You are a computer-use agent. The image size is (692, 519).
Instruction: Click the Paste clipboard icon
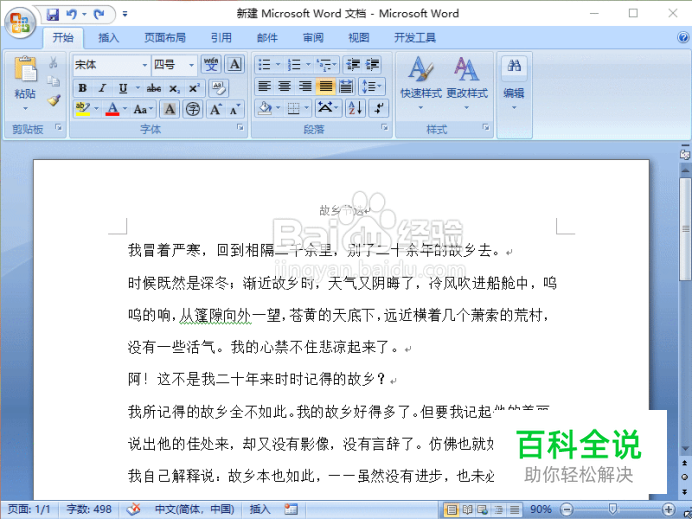point(25,69)
